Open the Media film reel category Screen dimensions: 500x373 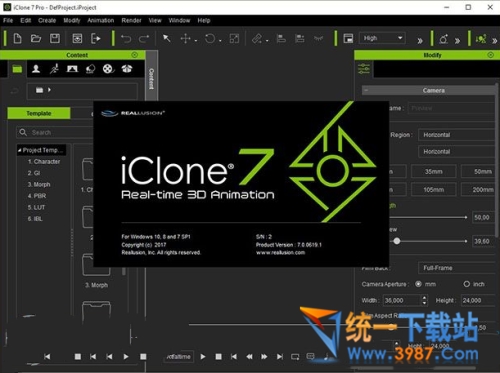(108, 69)
